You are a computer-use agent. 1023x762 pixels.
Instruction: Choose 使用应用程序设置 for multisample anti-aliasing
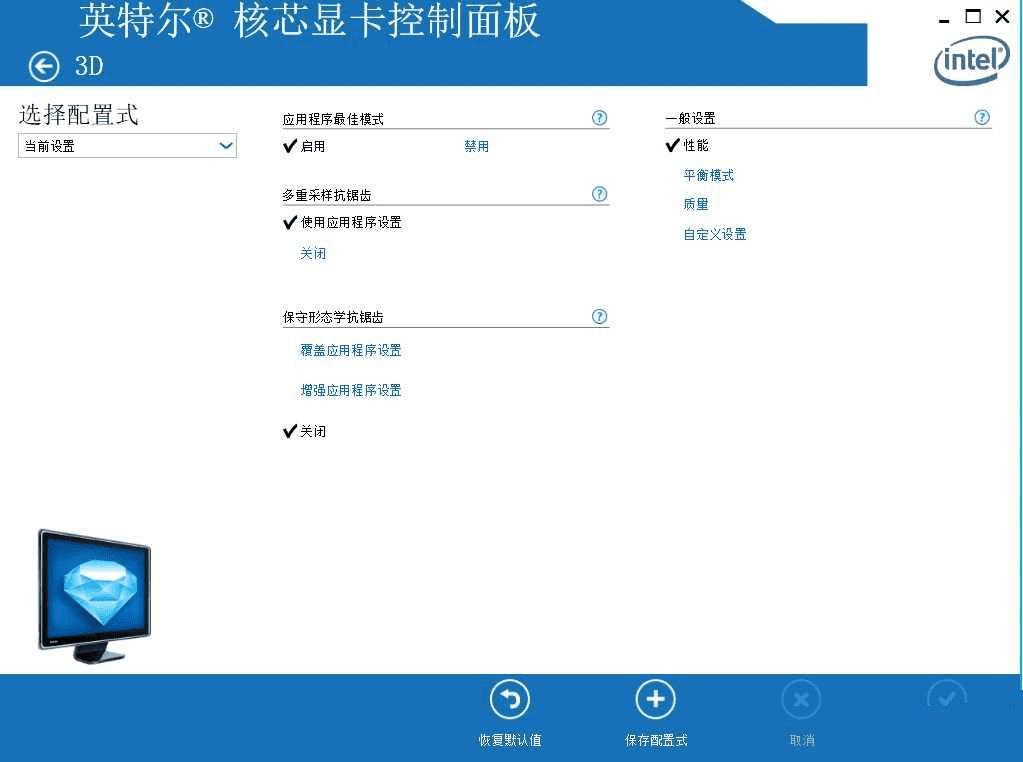pos(351,222)
